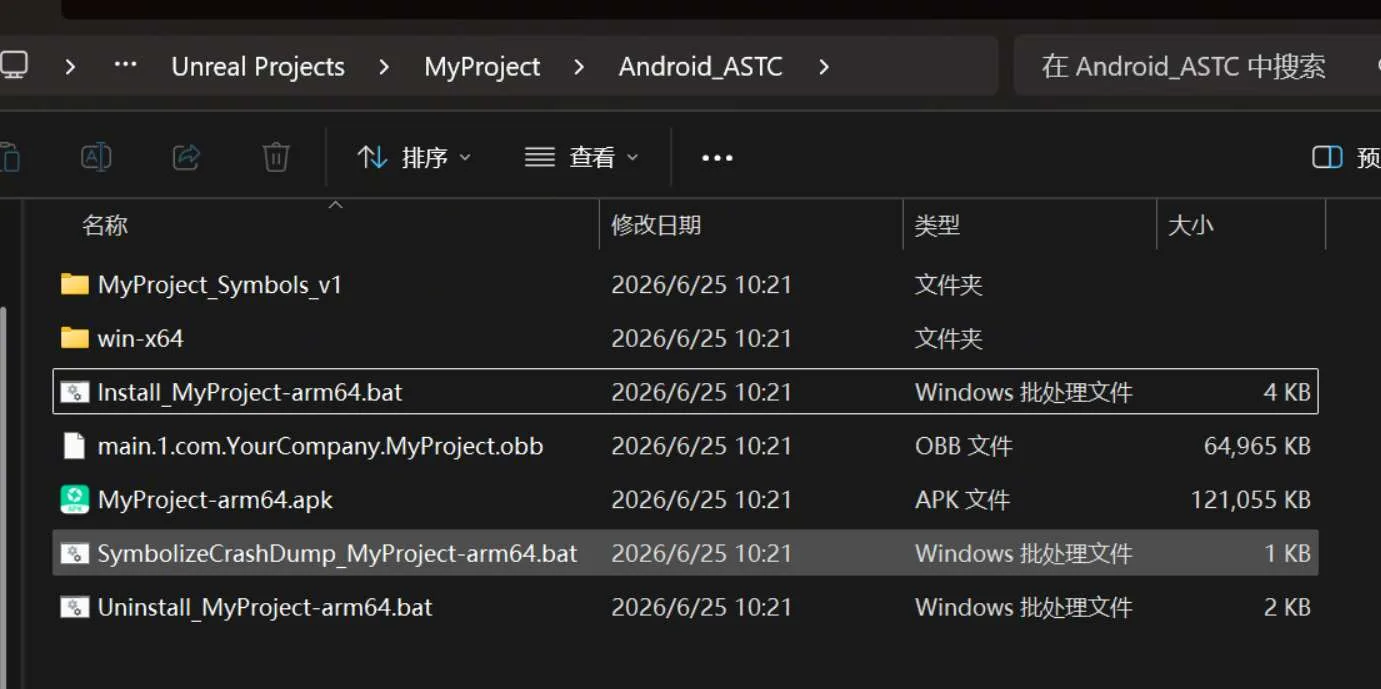This screenshot has width=1381, height=689.
Task: Click the MyProject-arm64.apk file icon
Action: pyautogui.click(x=74, y=499)
